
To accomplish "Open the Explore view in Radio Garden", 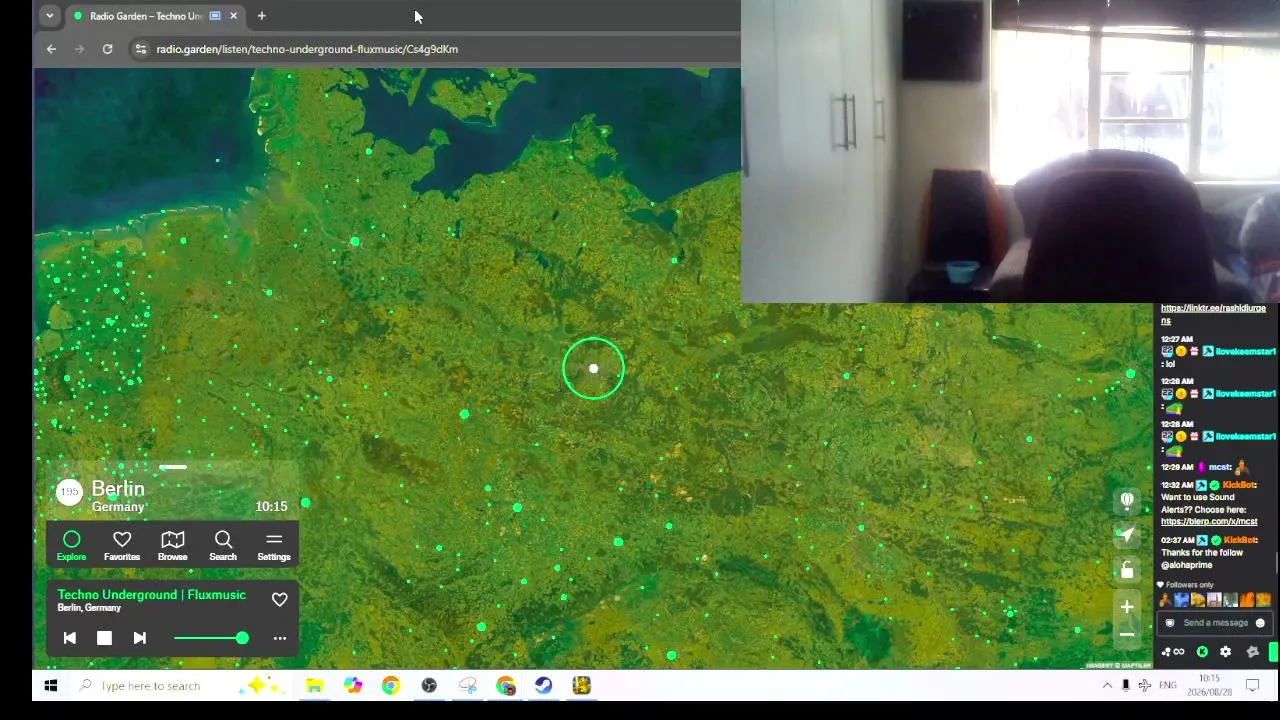I will coord(71,546).
